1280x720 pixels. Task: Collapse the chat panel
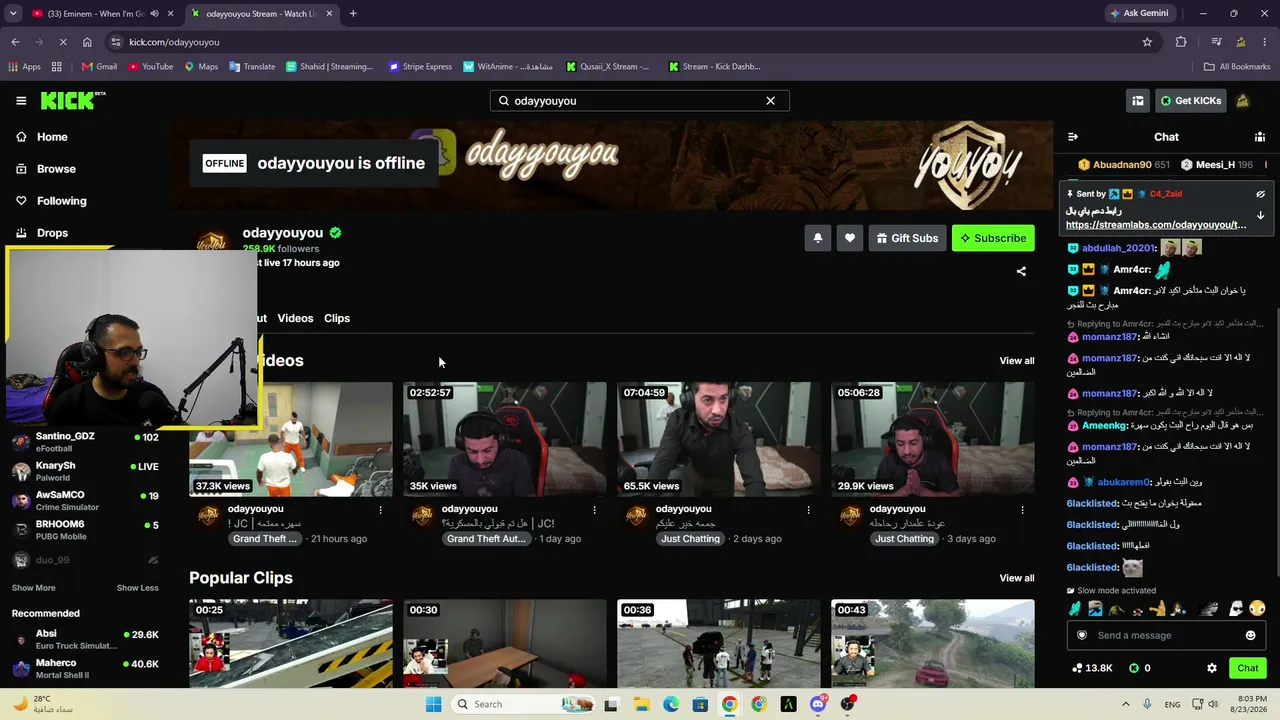(x=1072, y=137)
